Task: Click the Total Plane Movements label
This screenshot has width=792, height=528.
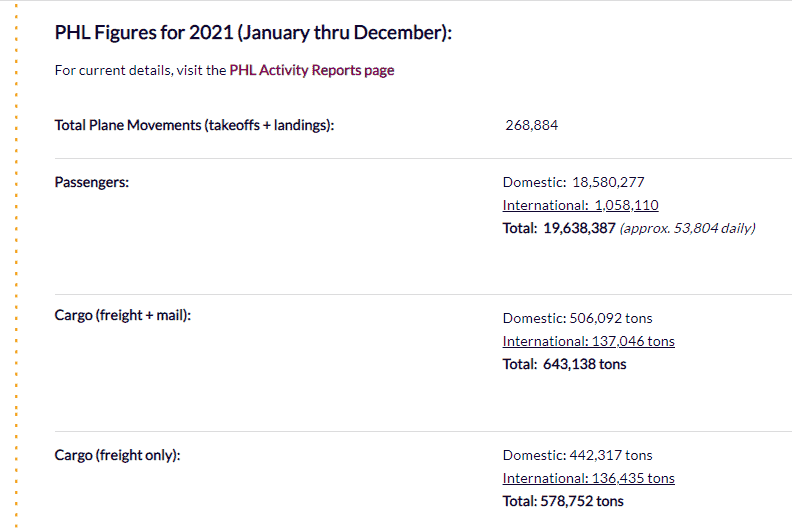Action: (x=194, y=126)
